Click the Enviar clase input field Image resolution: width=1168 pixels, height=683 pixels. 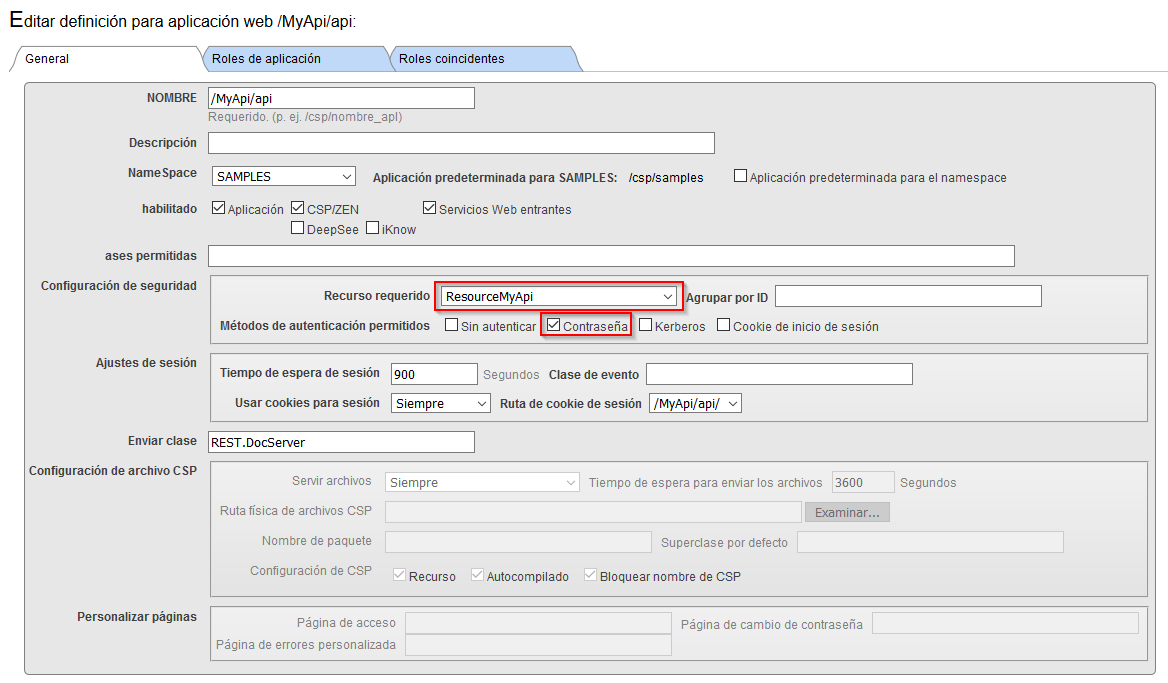(341, 442)
